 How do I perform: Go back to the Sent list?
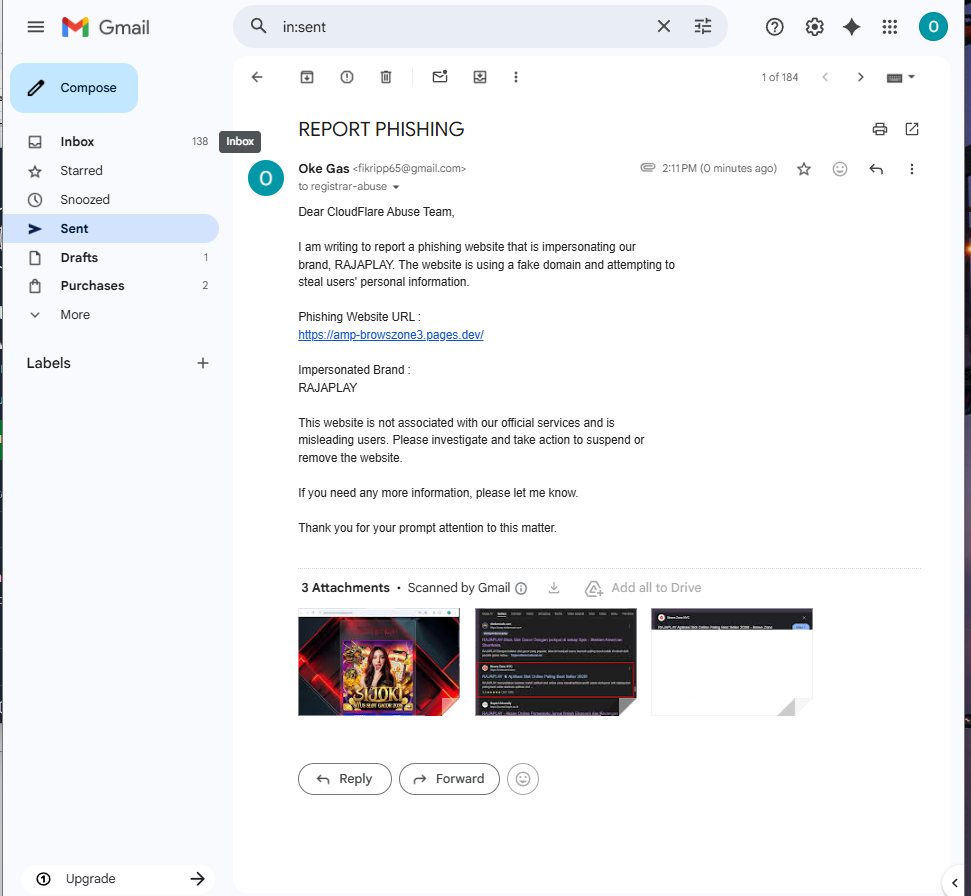pyautogui.click(x=257, y=77)
